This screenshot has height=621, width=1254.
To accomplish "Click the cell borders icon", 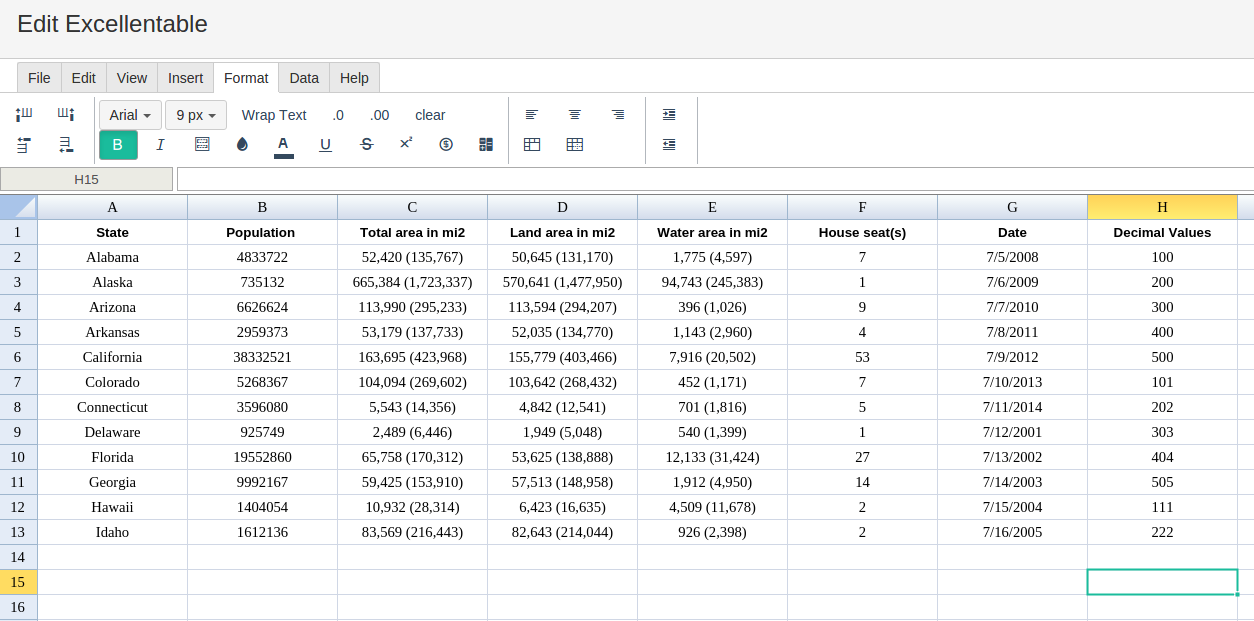I will (x=202, y=145).
